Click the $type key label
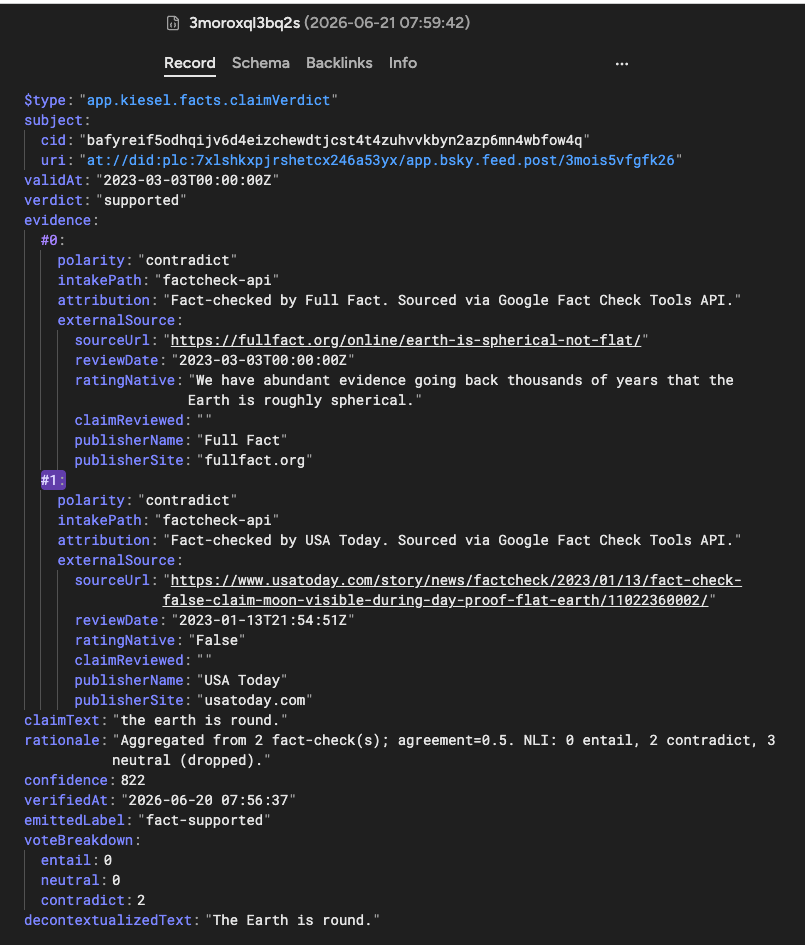This screenshot has height=945, width=805. pos(45,100)
